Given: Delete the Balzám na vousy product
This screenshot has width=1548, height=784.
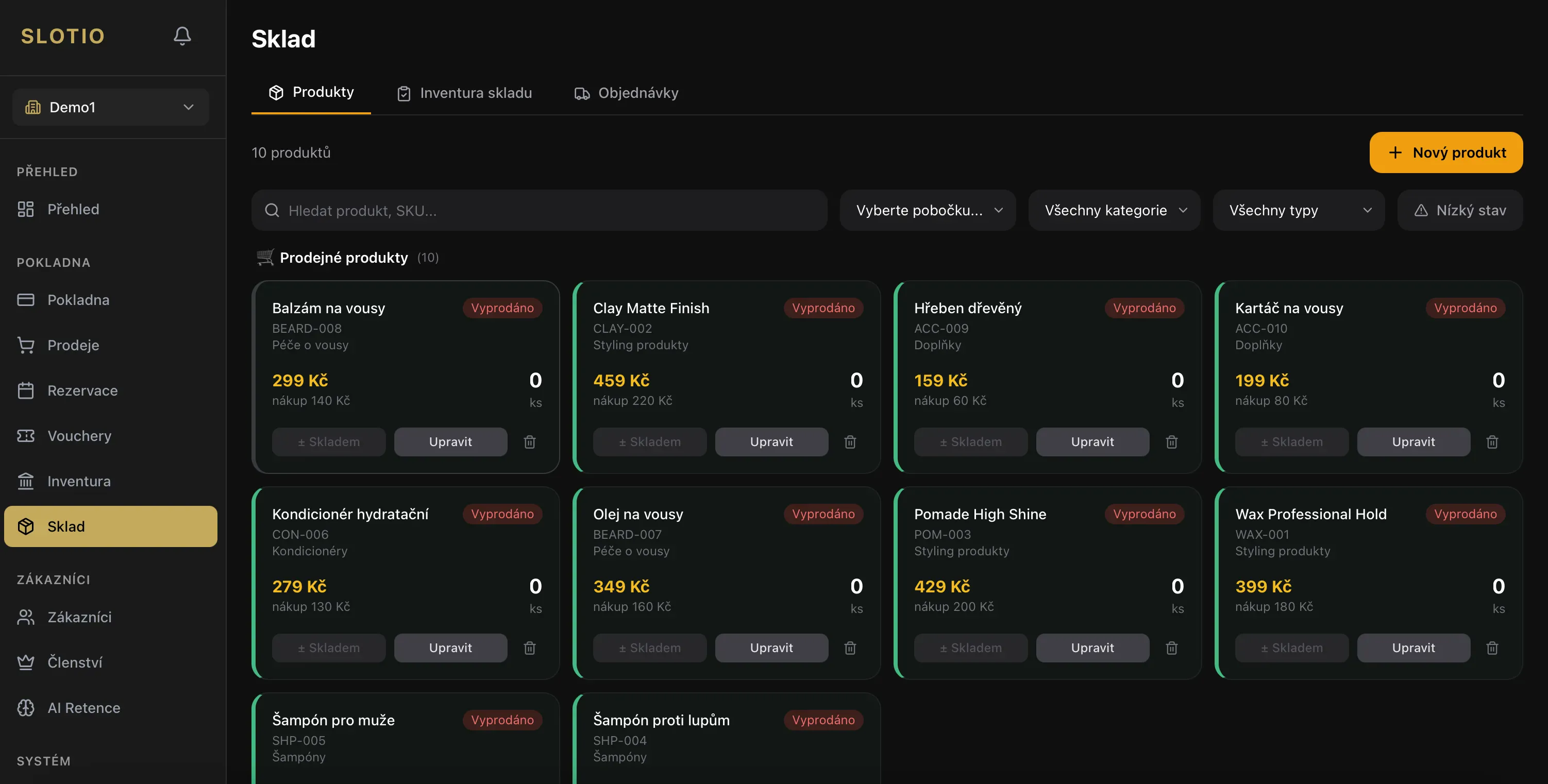Looking at the screenshot, I should 529,442.
